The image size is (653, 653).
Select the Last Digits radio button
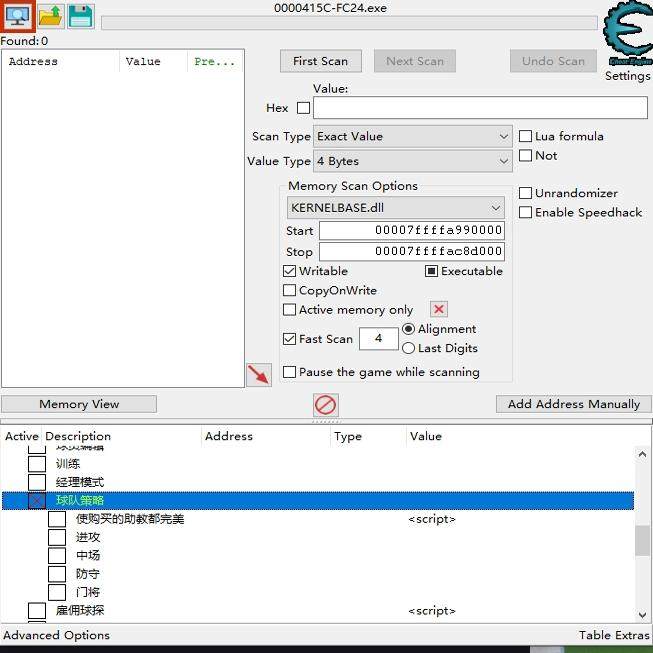[x=408, y=348]
